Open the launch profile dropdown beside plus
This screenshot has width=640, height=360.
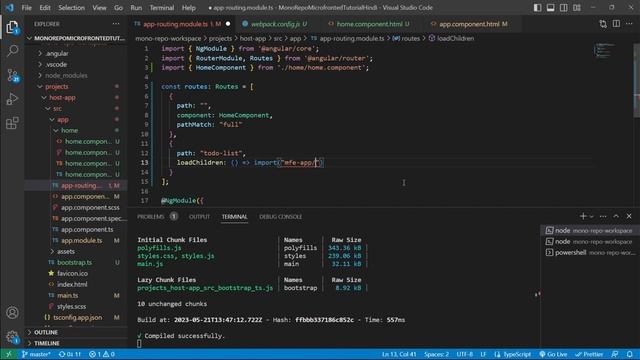pyautogui.click(x=591, y=216)
